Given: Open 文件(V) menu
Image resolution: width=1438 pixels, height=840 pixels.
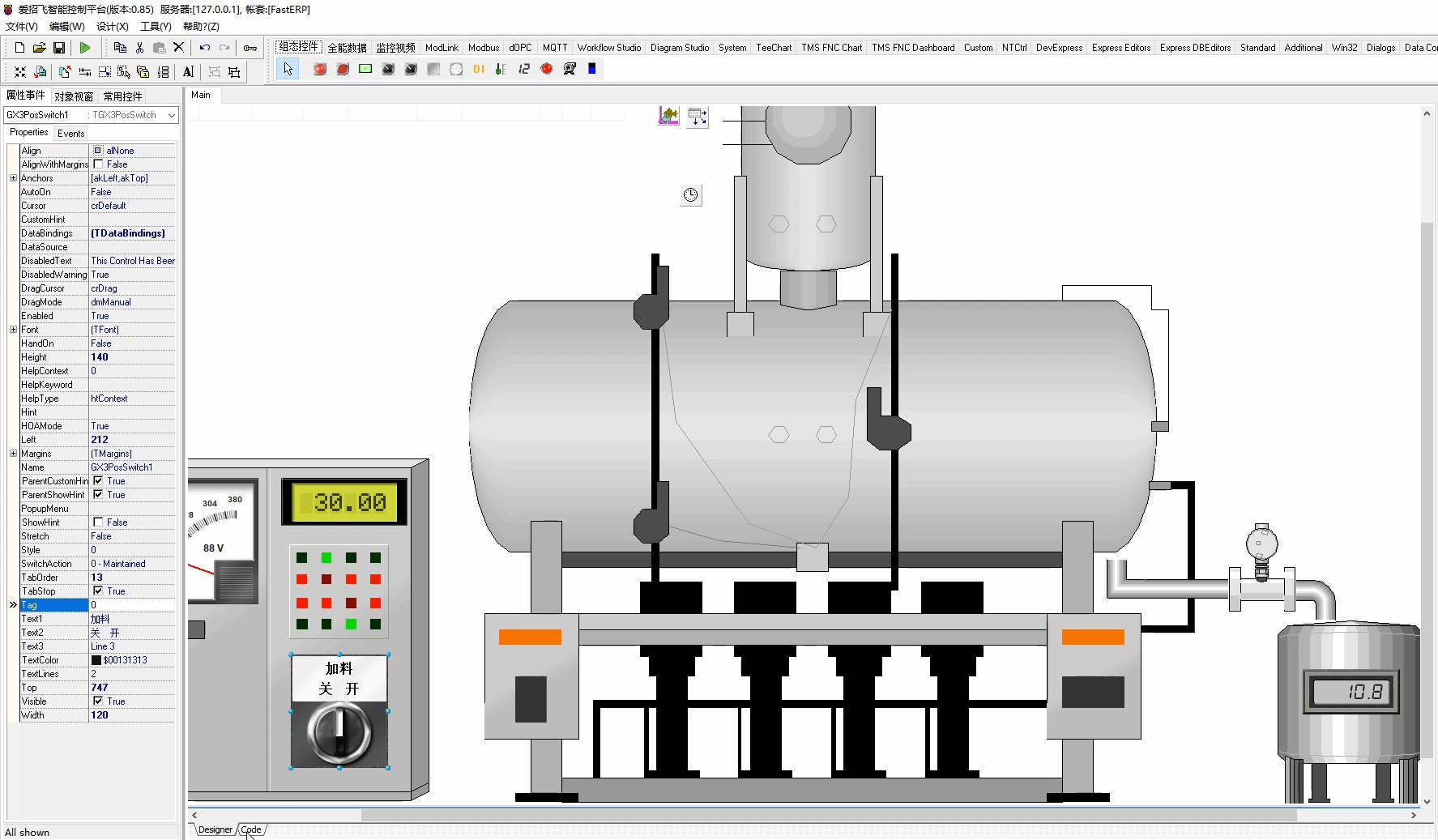Looking at the screenshot, I should coord(21,27).
